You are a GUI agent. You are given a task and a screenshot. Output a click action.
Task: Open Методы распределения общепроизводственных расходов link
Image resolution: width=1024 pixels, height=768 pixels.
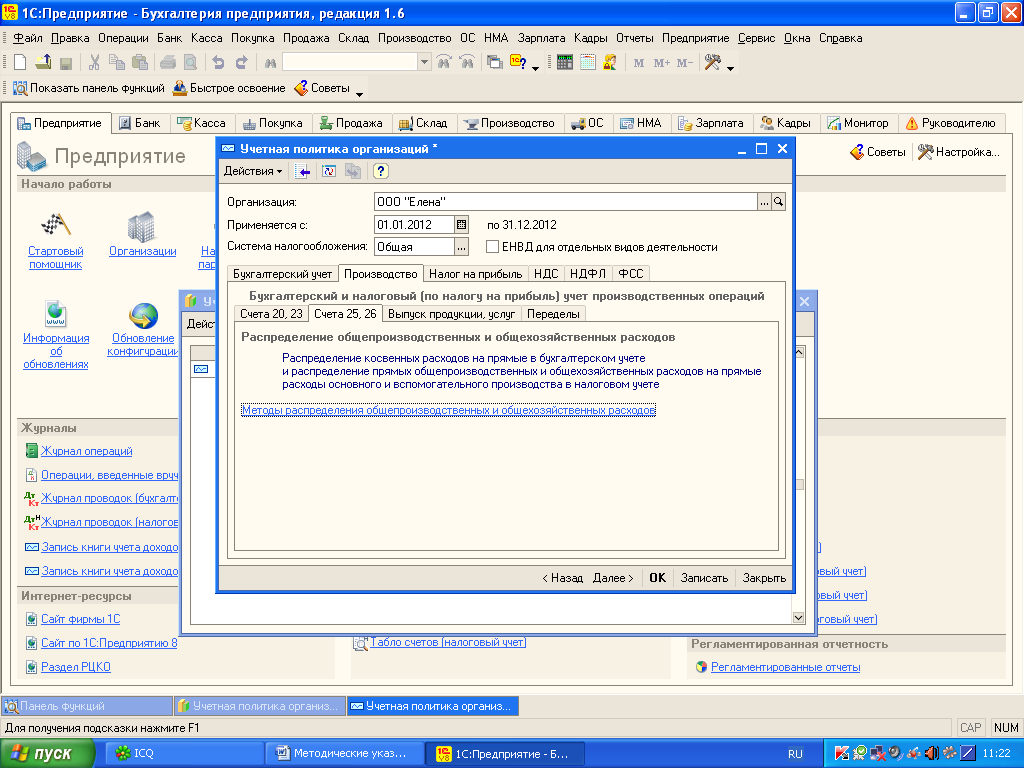click(x=448, y=410)
